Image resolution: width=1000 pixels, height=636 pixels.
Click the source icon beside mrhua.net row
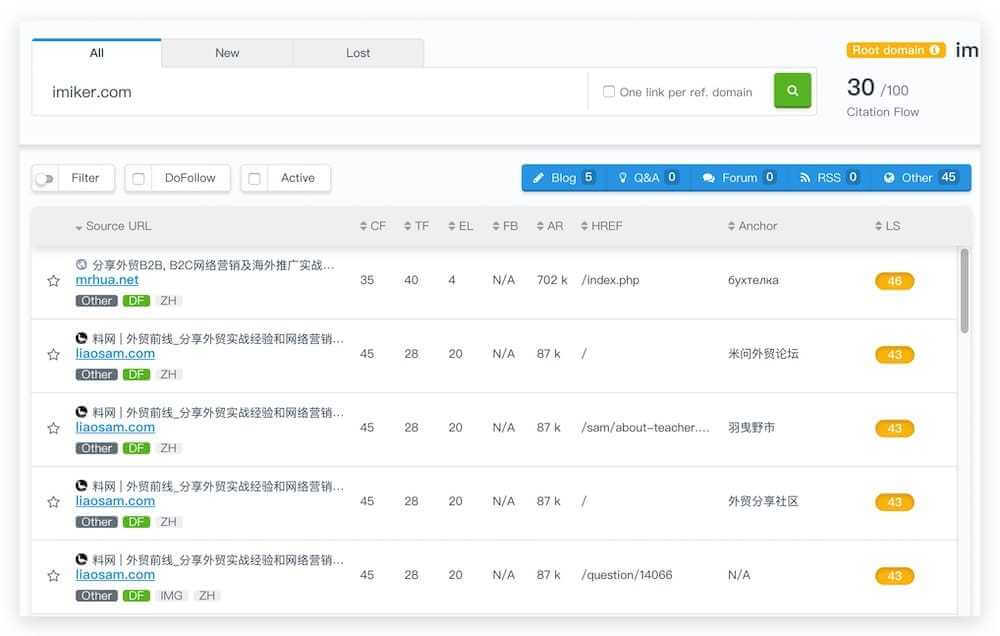(80, 264)
